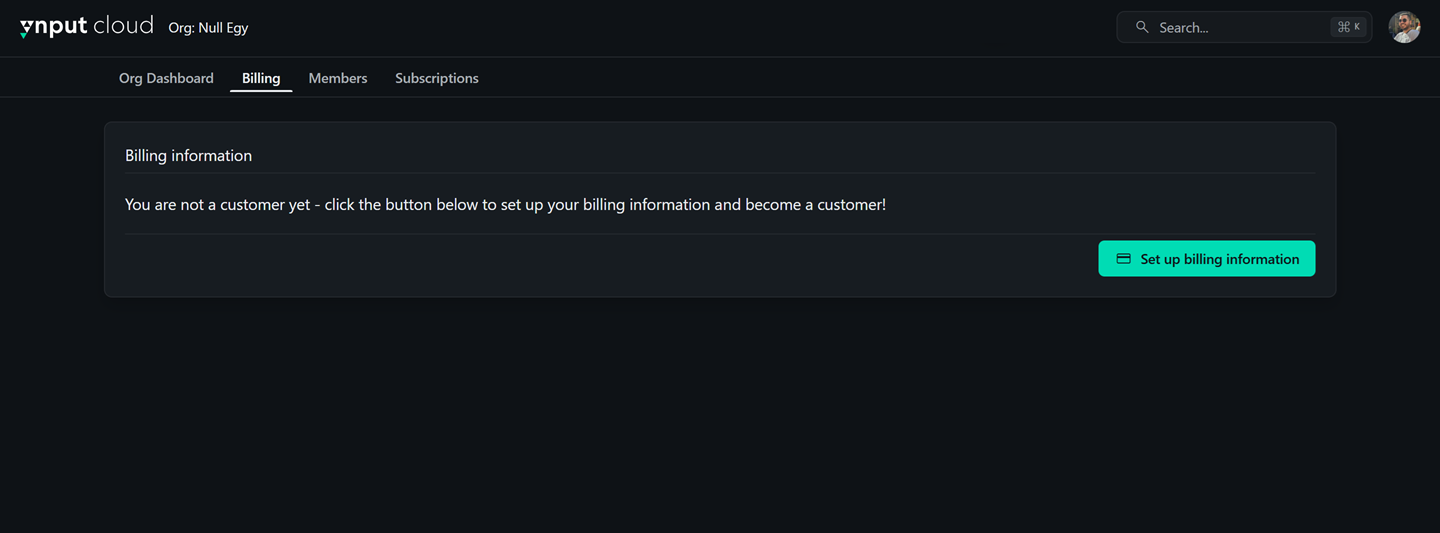Viewport: 1440px width, 533px height.
Task: Click the ⌘K shortcut badge
Action: coord(1349,27)
